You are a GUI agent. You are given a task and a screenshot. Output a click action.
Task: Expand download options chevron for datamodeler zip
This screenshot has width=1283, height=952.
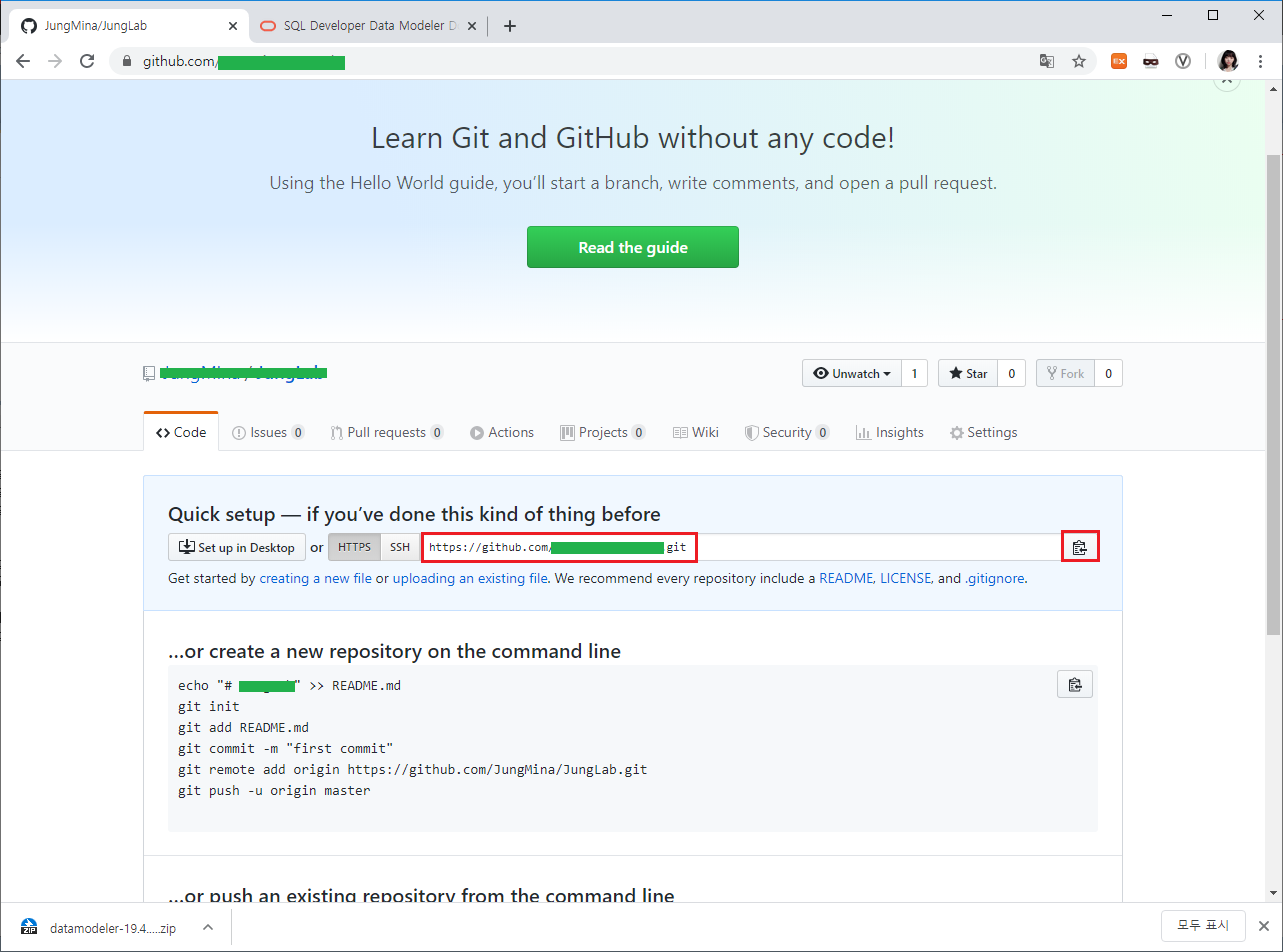point(208,927)
